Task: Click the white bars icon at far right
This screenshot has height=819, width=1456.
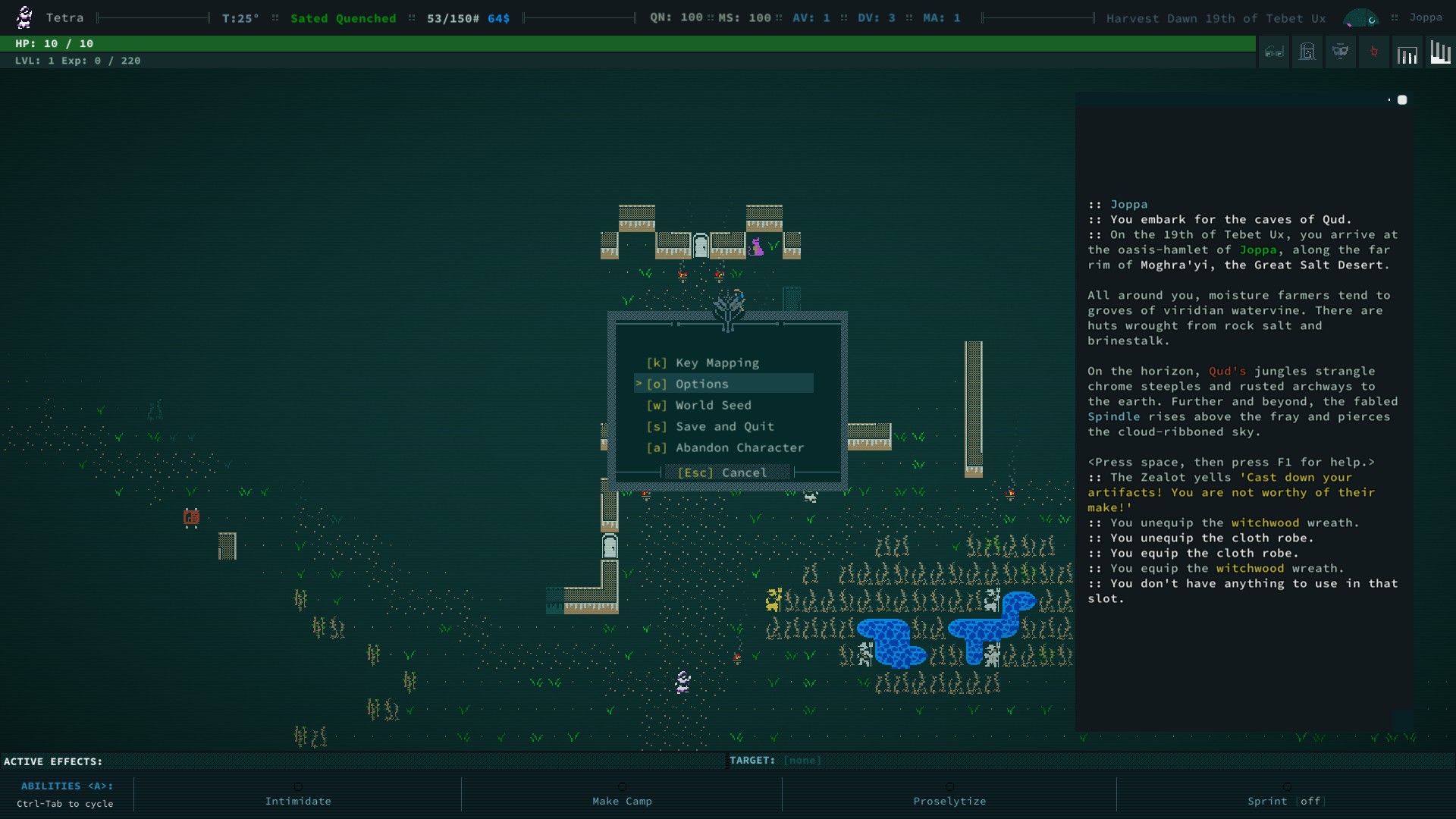Action: pyautogui.click(x=1440, y=52)
